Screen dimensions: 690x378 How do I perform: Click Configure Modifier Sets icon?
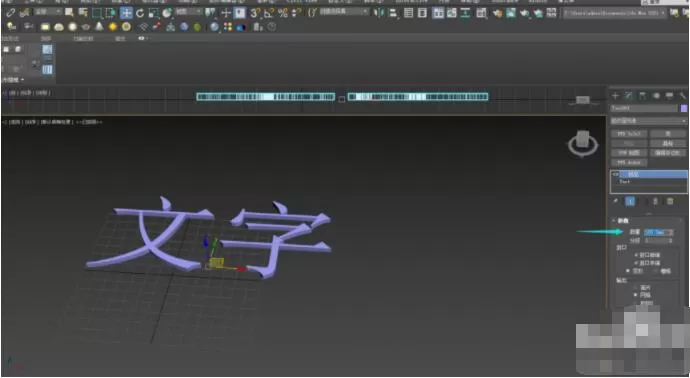670,201
